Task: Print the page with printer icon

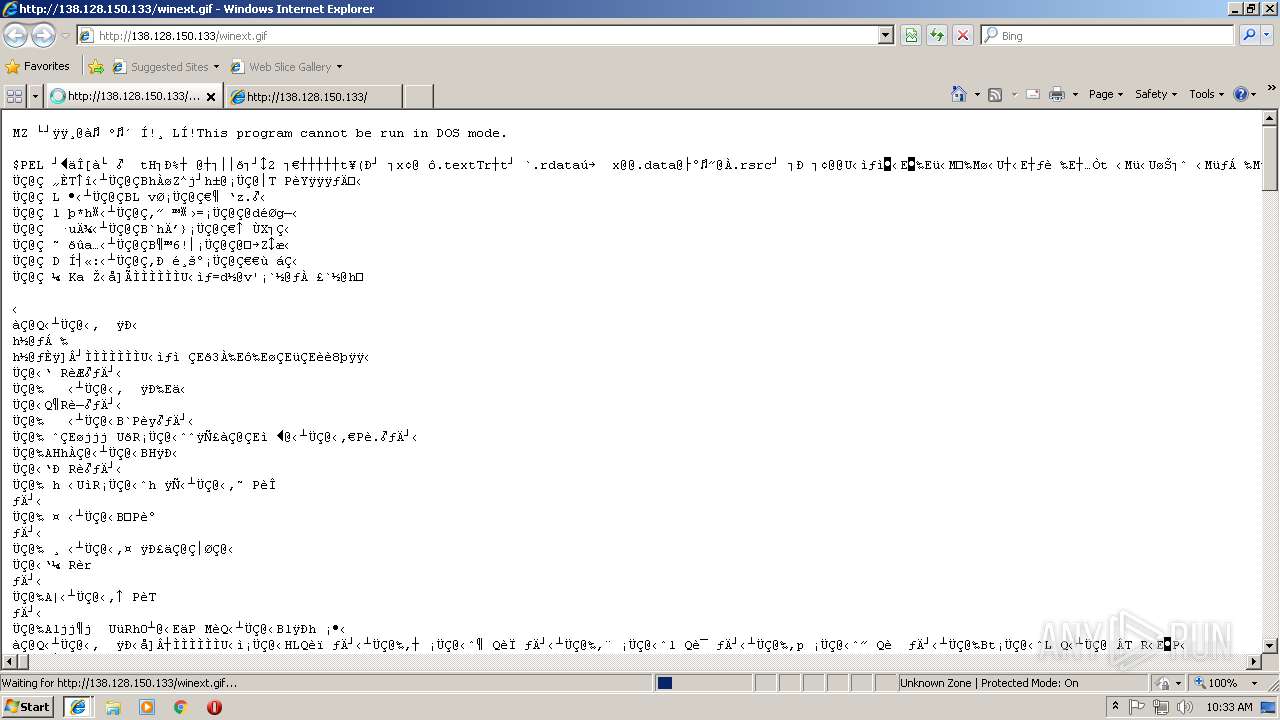Action: tap(1058, 94)
